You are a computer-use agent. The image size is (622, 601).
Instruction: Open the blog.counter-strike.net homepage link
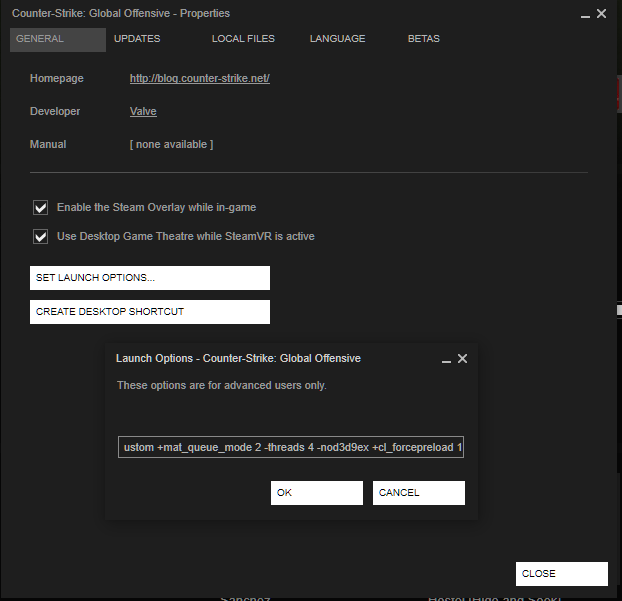pos(200,79)
